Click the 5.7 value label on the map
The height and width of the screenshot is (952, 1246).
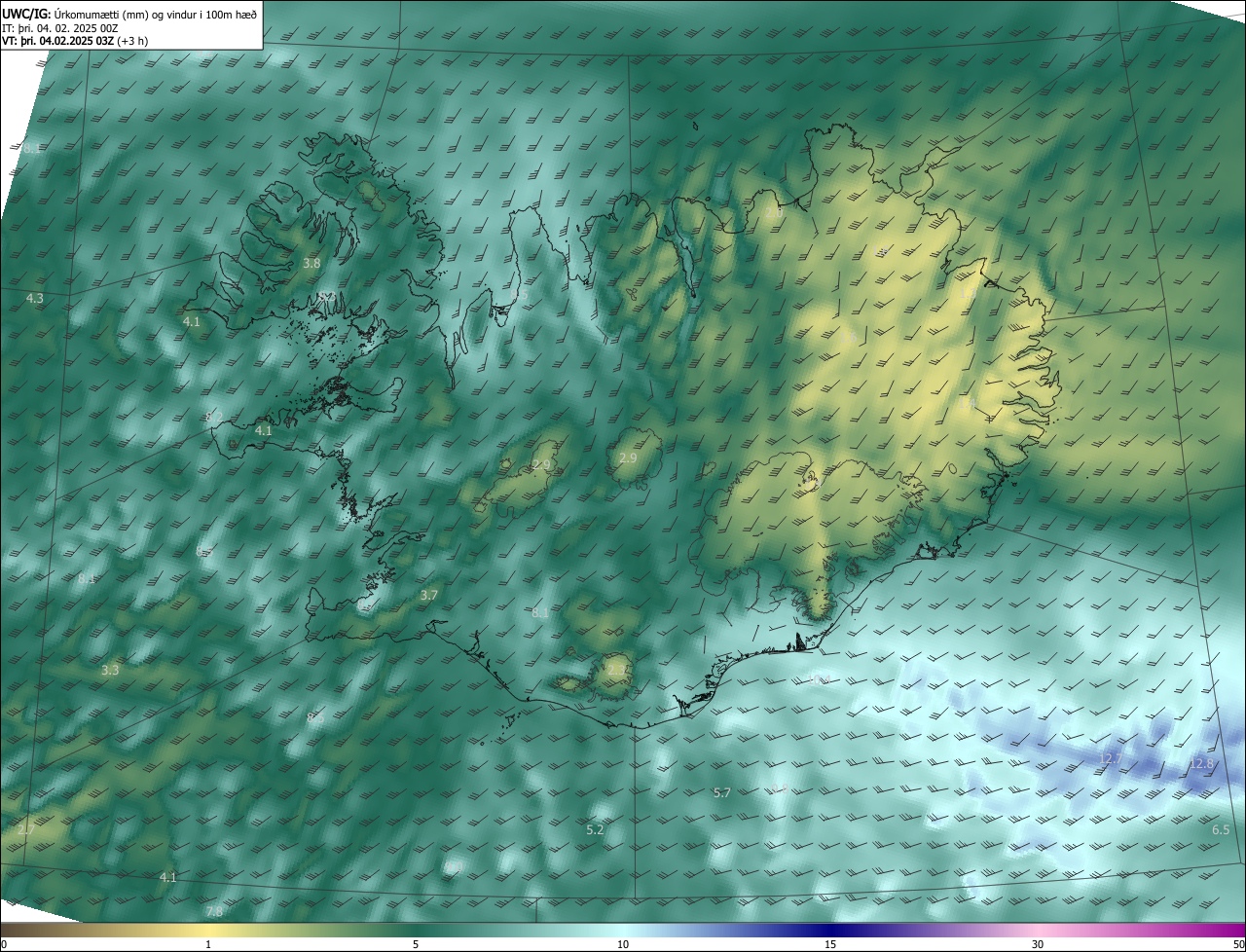pos(721,793)
